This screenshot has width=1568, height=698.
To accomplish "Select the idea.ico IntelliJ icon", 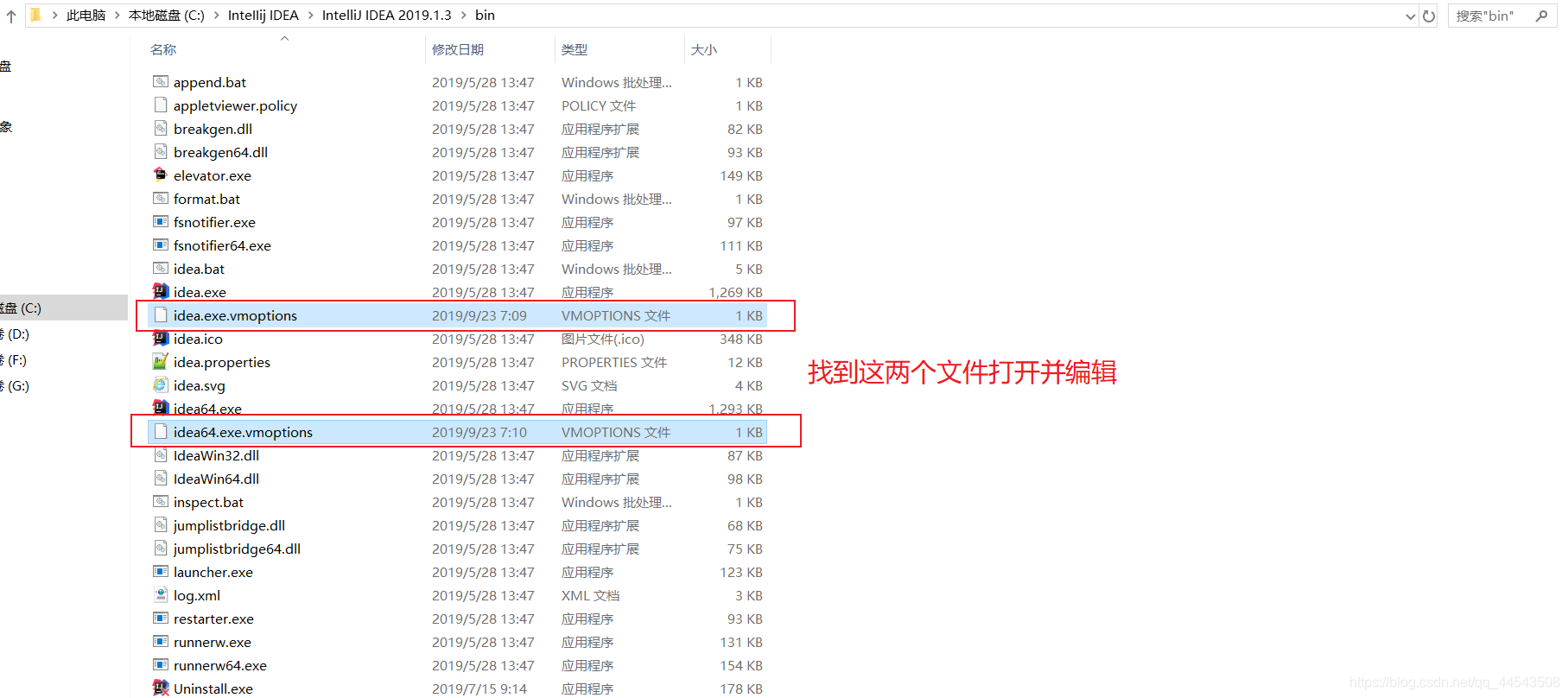I will pyautogui.click(x=161, y=339).
